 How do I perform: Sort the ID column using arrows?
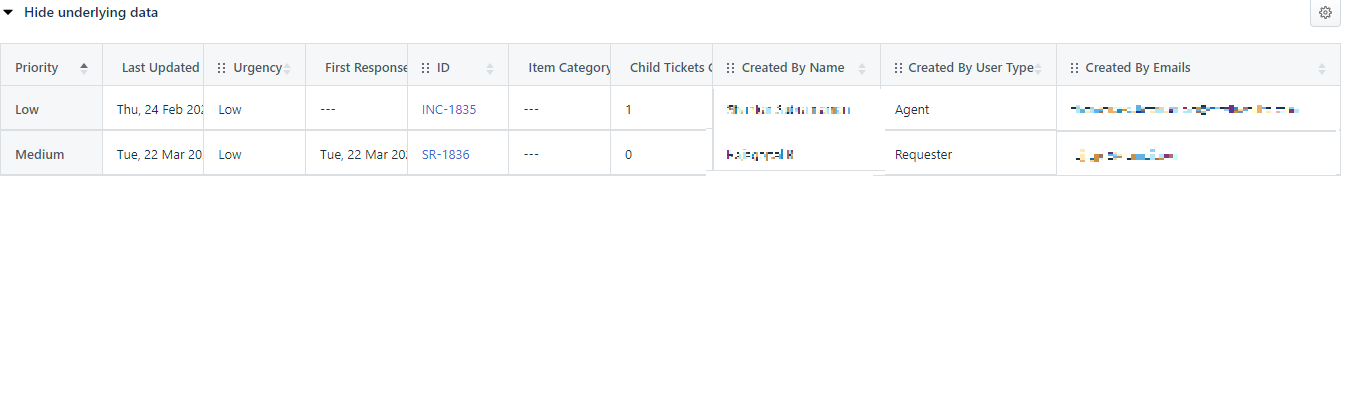pos(490,69)
